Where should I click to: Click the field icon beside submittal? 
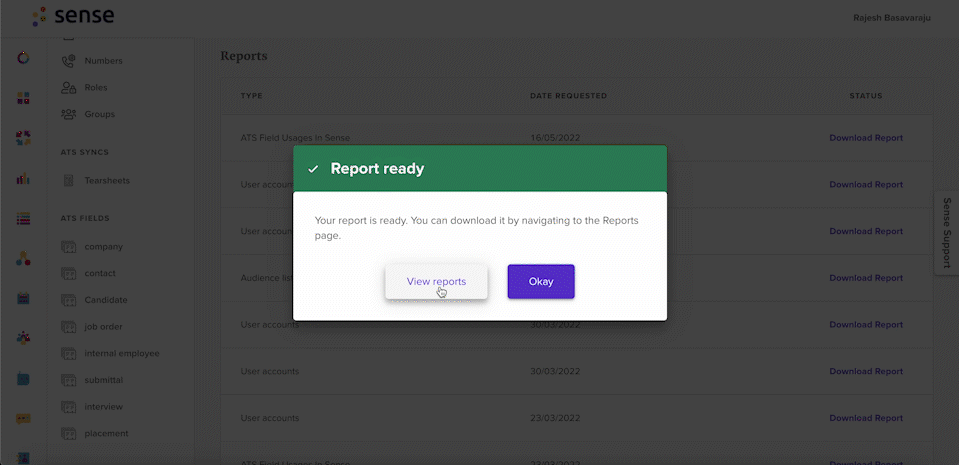(68, 380)
